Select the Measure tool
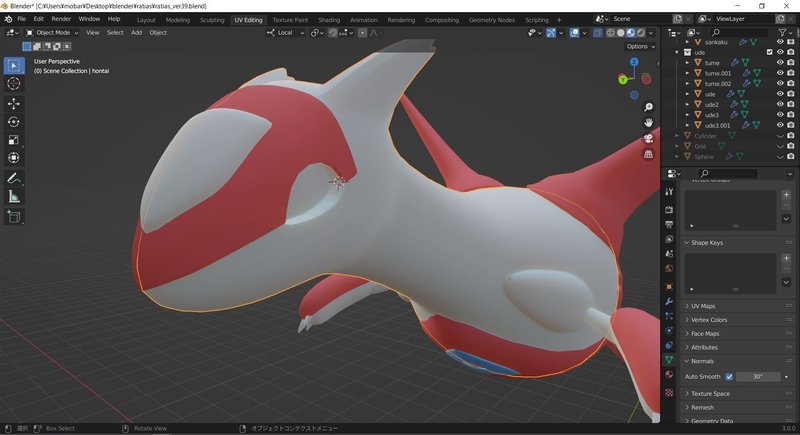800x435 pixels. coord(14,197)
